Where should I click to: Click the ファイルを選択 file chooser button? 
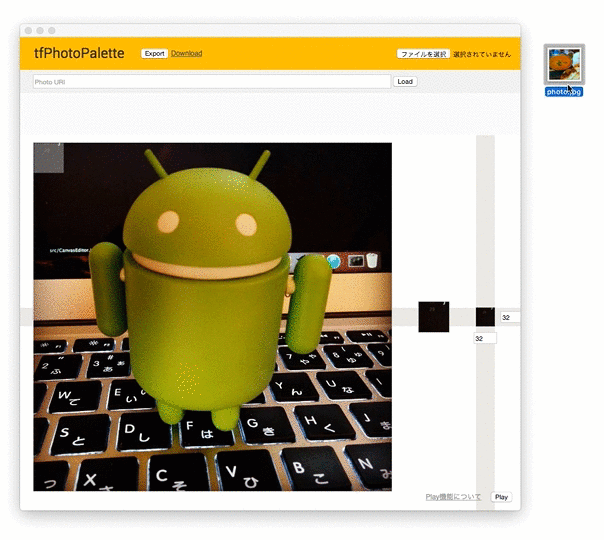coord(423,54)
